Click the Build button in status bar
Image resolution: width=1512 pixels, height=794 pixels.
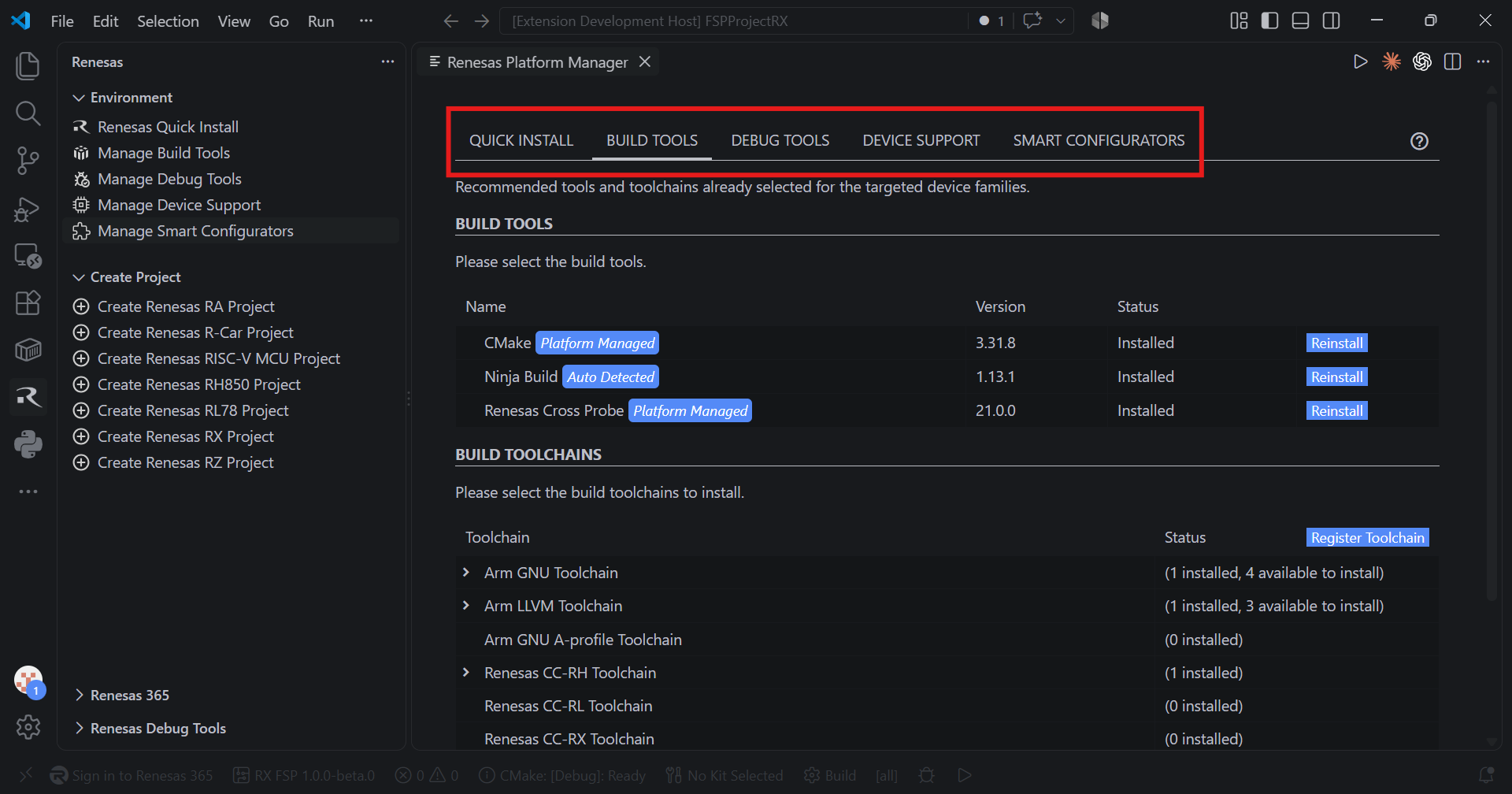pos(830,775)
